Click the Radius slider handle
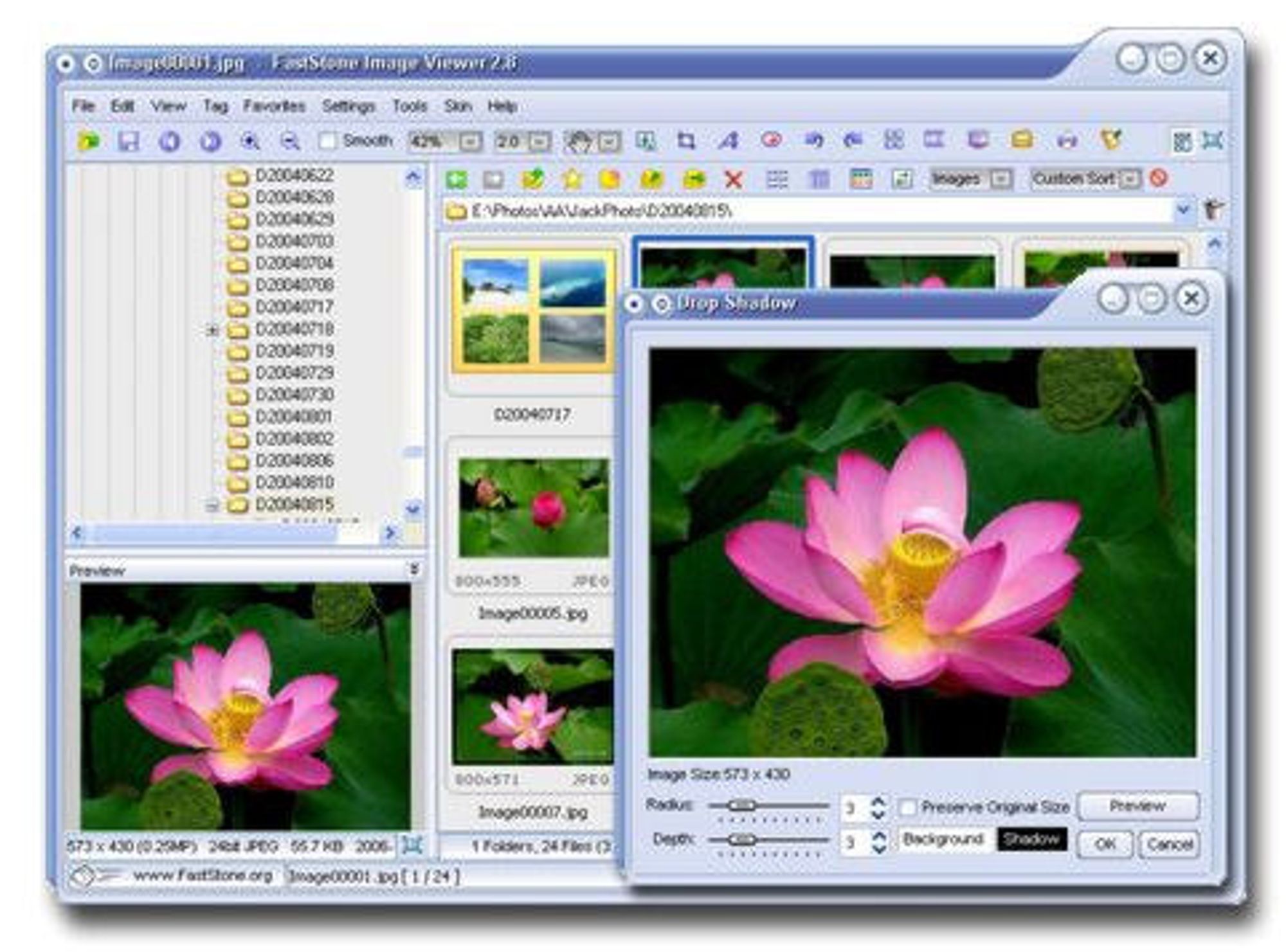 [742, 805]
